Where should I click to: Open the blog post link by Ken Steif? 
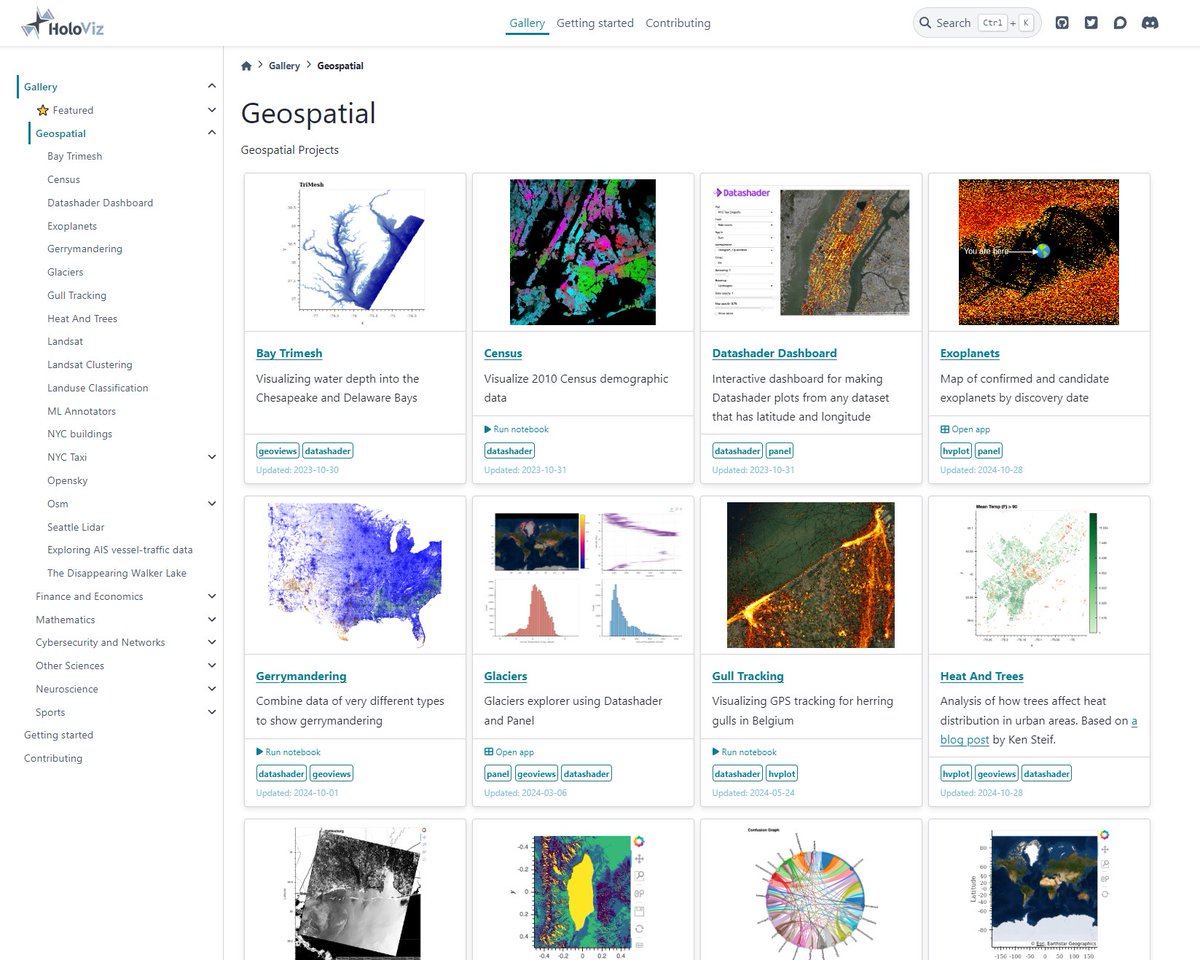click(964, 740)
